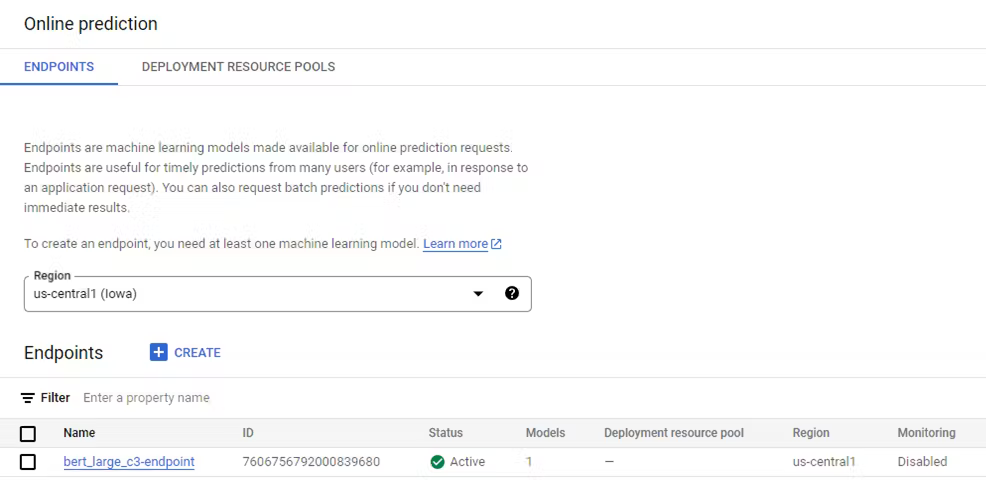Click the green Active status checkmark icon
The height and width of the screenshot is (484, 986).
[437, 462]
